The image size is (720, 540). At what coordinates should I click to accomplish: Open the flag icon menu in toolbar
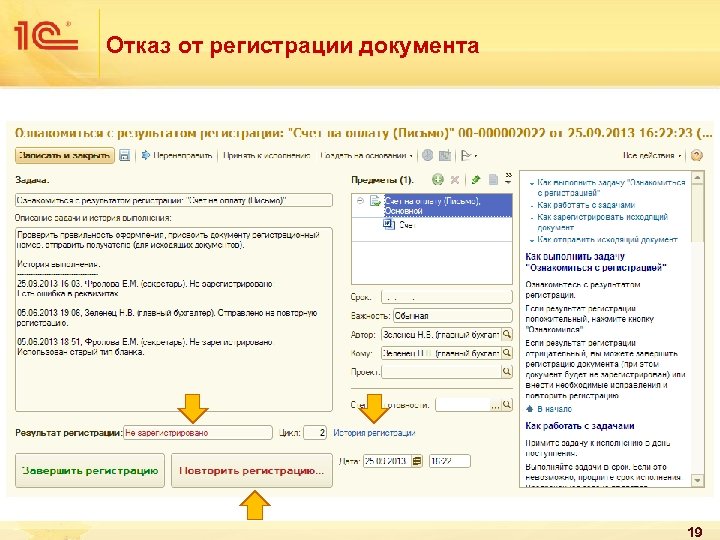tap(469, 156)
